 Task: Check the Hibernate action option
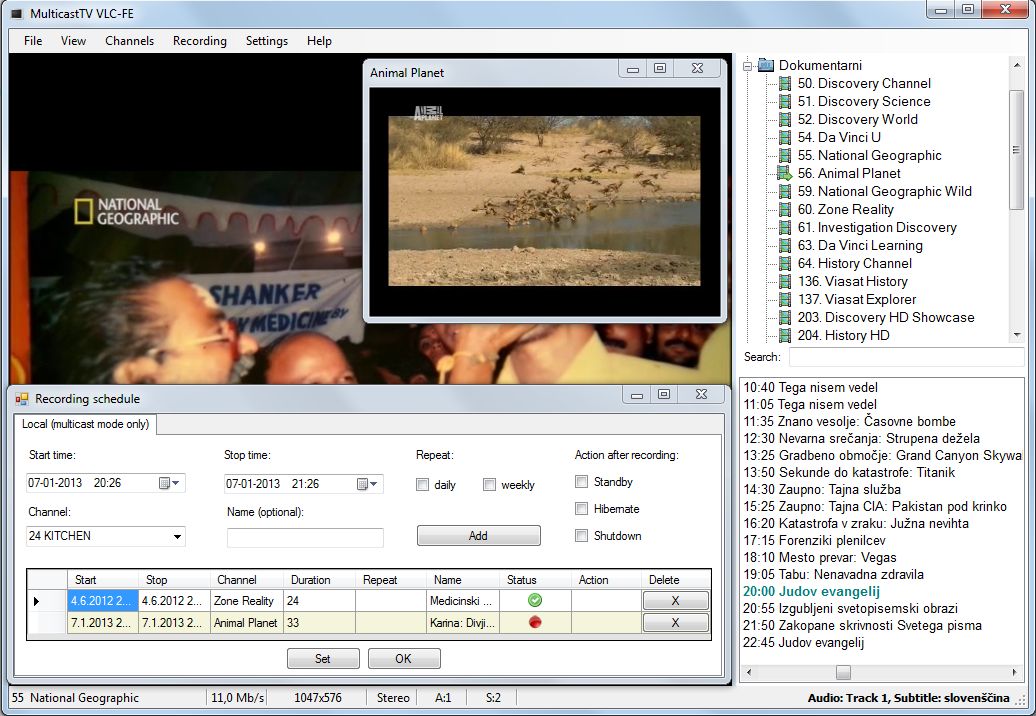click(581, 509)
